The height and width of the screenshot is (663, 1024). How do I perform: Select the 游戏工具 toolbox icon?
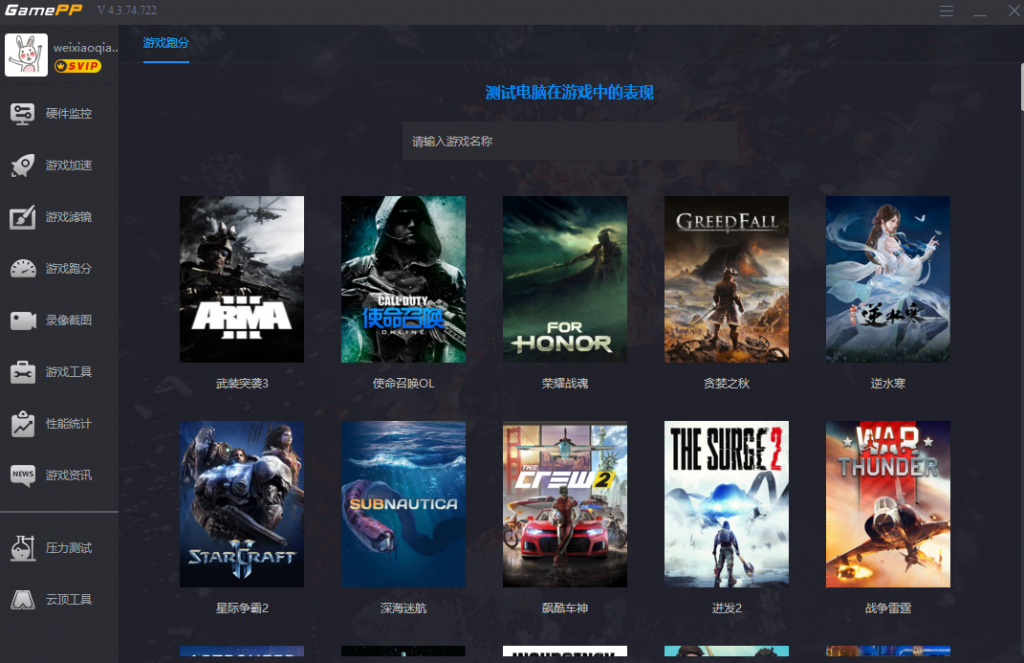click(x=23, y=372)
